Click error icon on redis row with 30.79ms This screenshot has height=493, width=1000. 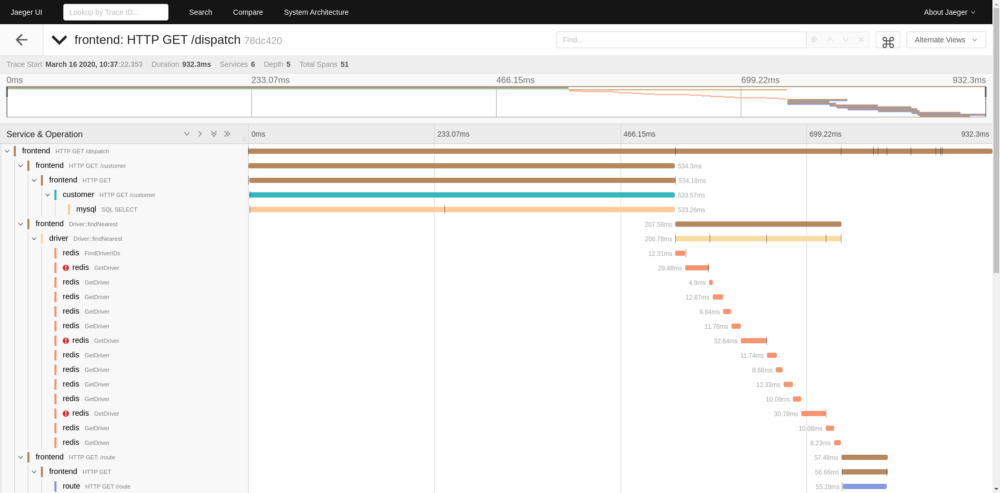pos(66,413)
